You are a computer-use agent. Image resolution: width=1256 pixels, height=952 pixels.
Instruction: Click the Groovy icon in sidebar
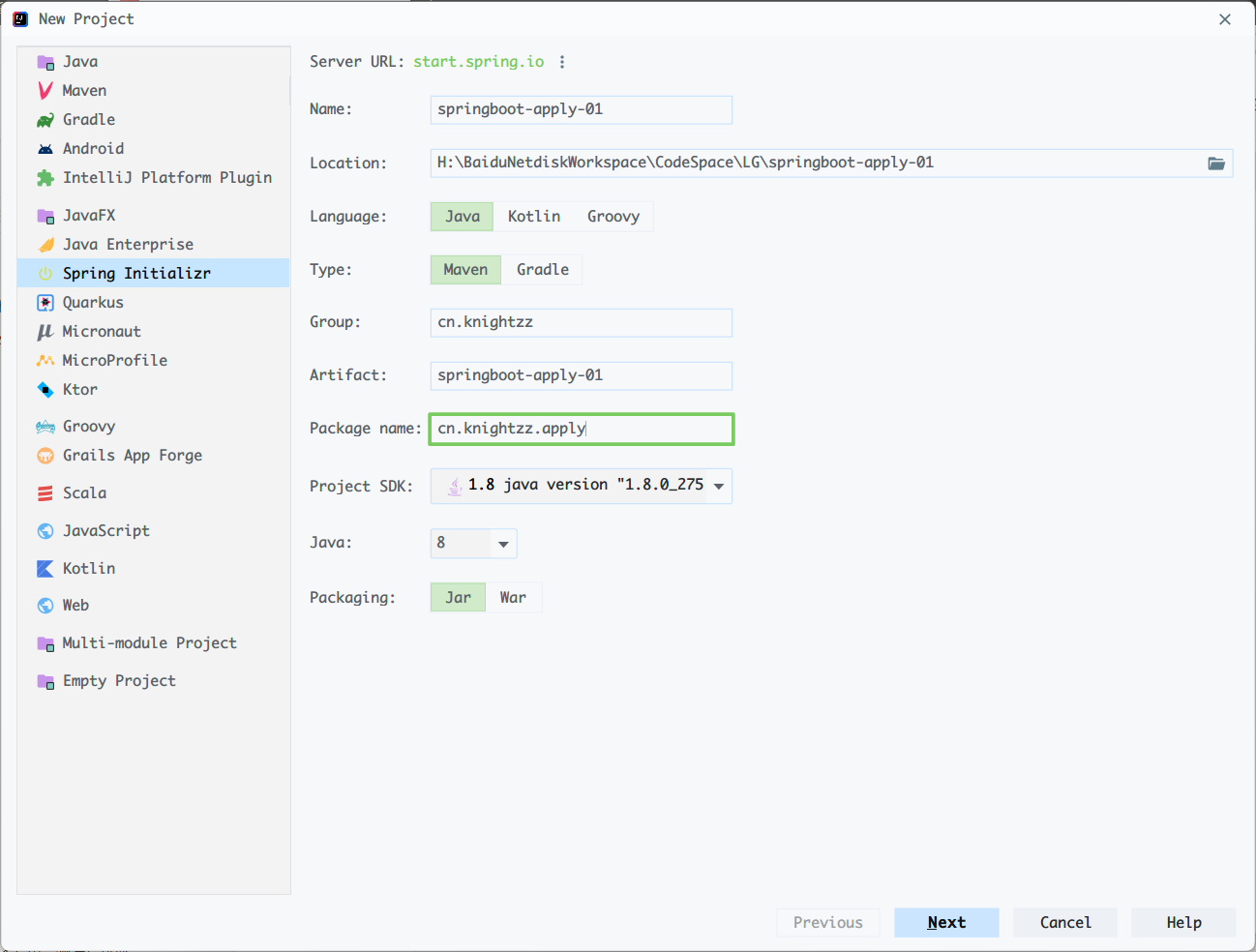pyautogui.click(x=45, y=427)
